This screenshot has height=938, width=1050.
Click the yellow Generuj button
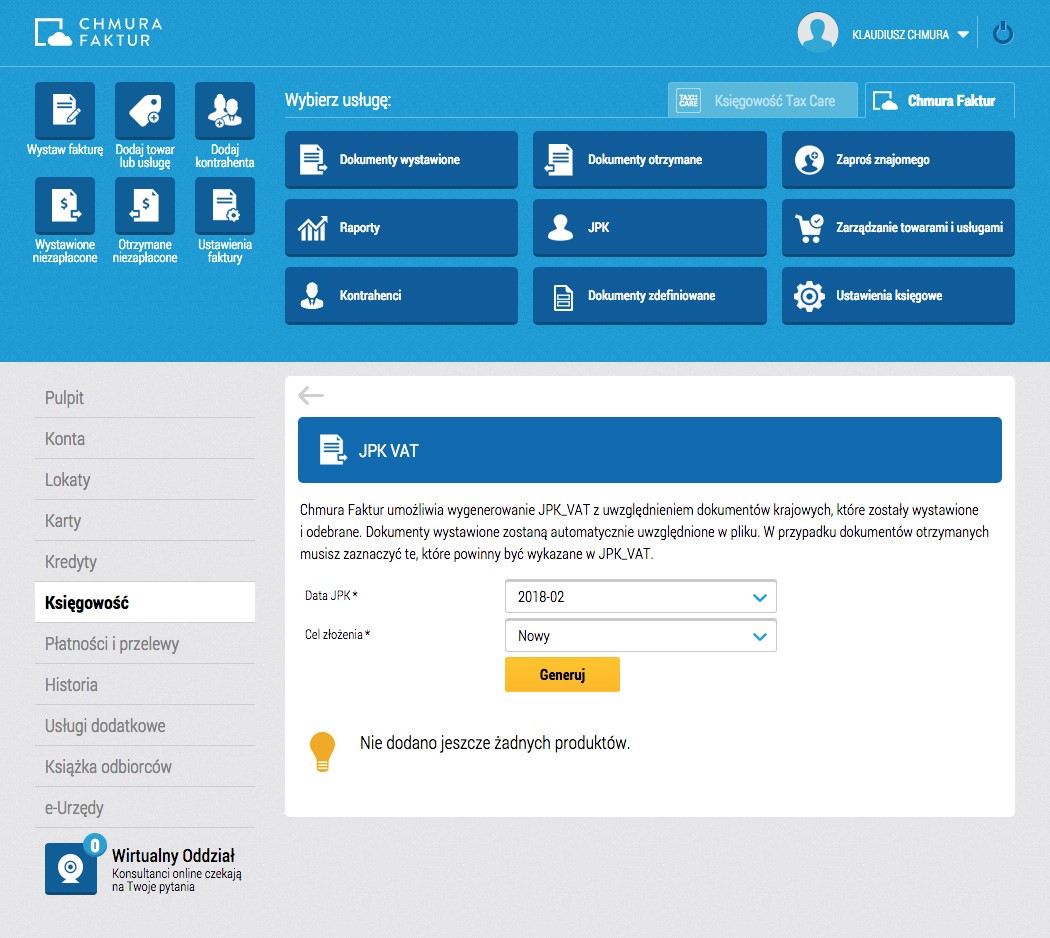pos(562,674)
